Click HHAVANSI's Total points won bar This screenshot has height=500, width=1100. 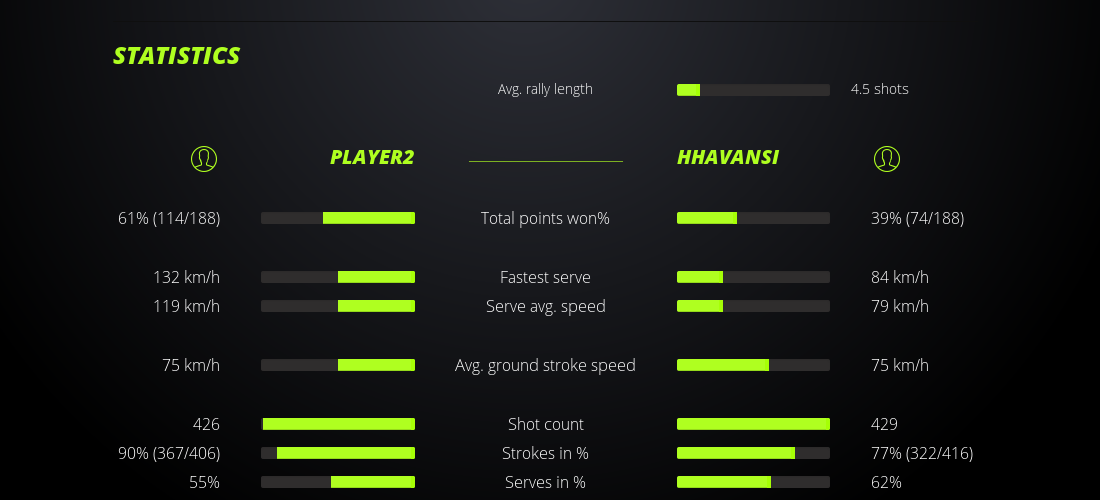(753, 218)
